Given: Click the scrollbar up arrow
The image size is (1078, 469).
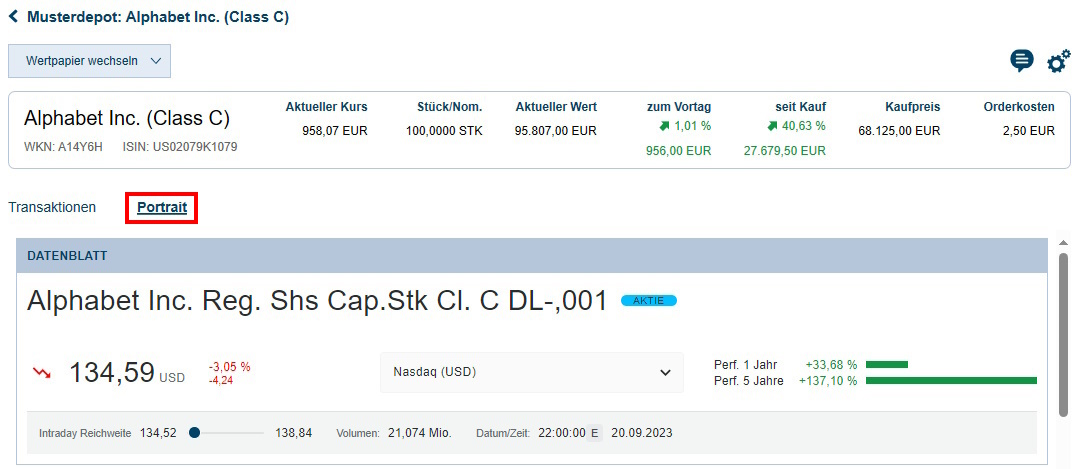Looking at the screenshot, I should click(x=1063, y=243).
